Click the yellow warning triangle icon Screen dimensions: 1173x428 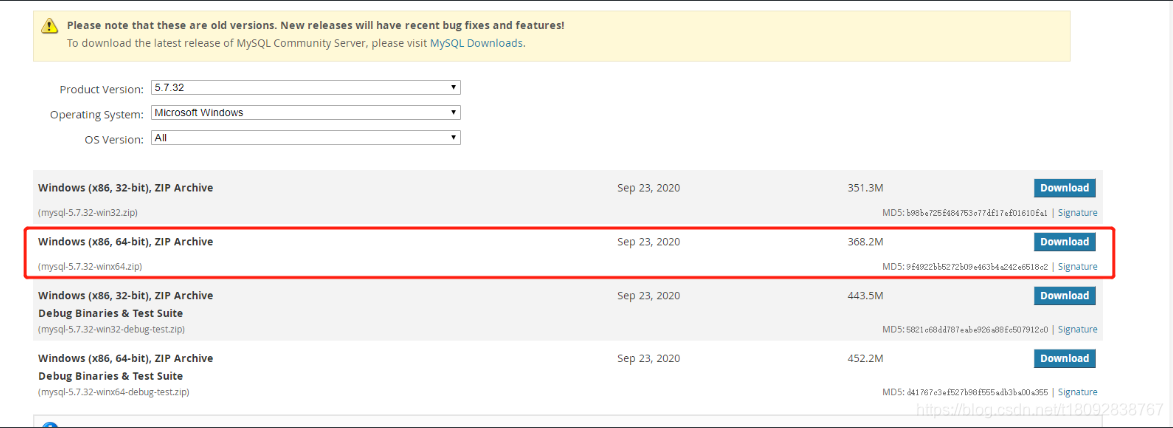(49, 26)
